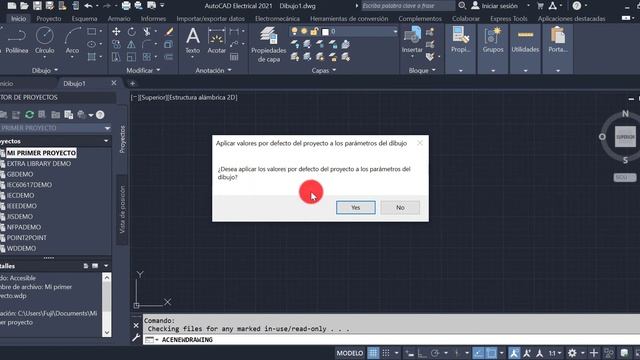Click the Refresh icon in project manager toolbar
The image size is (640, 360).
(x=29, y=115)
